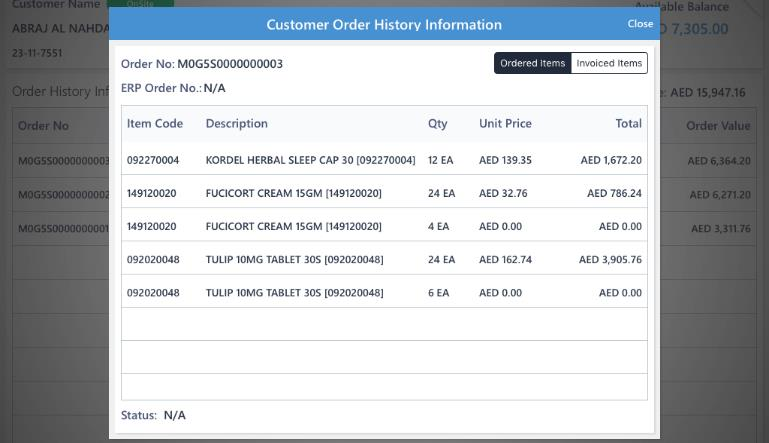This screenshot has width=769, height=443.
Task: Click unit price AED 139.35
Action: [x=505, y=160]
